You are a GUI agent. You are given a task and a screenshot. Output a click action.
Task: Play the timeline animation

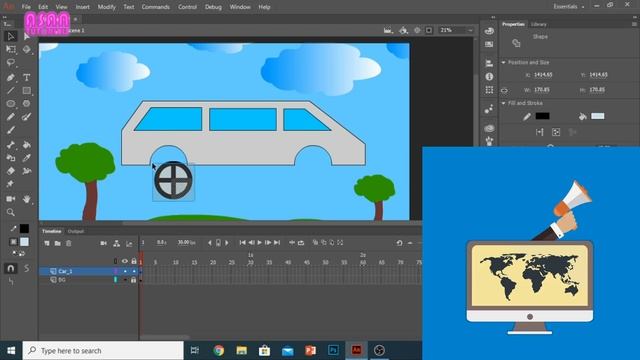click(259, 243)
